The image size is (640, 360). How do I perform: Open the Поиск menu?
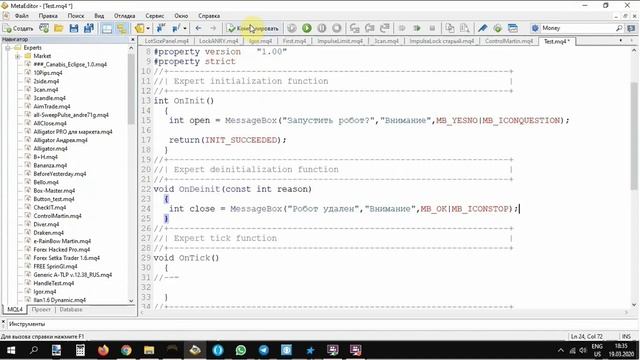coord(76,16)
